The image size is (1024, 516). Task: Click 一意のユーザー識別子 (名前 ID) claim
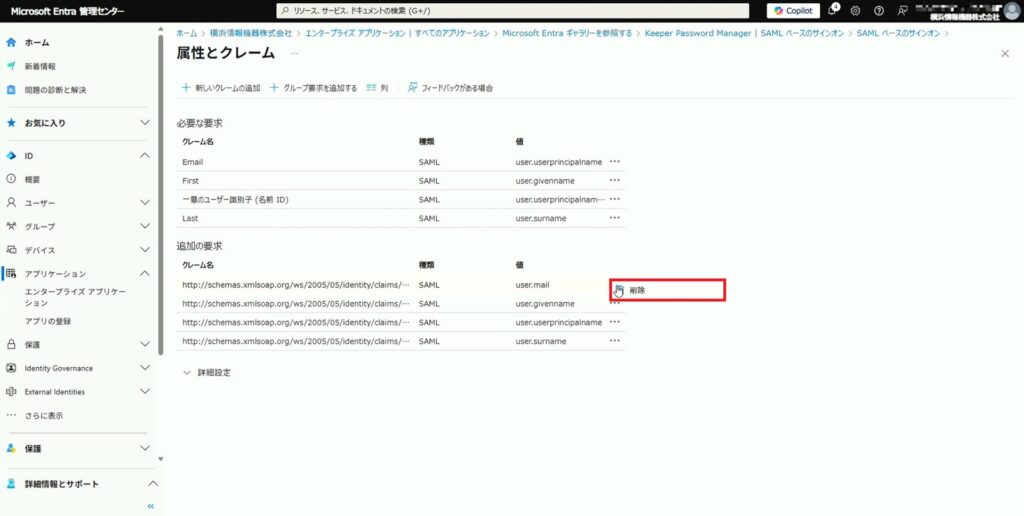235,200
